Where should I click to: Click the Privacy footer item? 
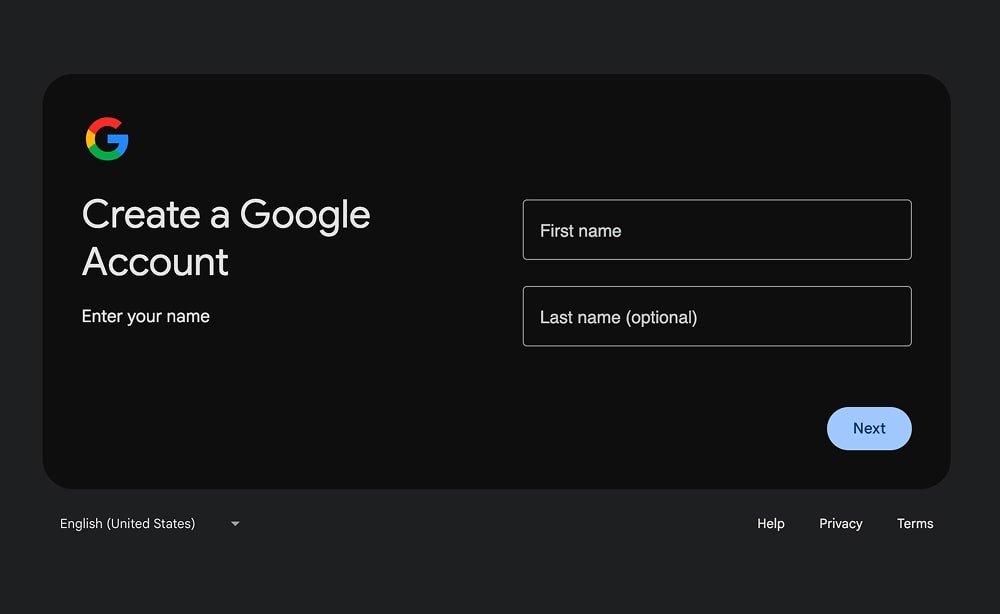841,523
